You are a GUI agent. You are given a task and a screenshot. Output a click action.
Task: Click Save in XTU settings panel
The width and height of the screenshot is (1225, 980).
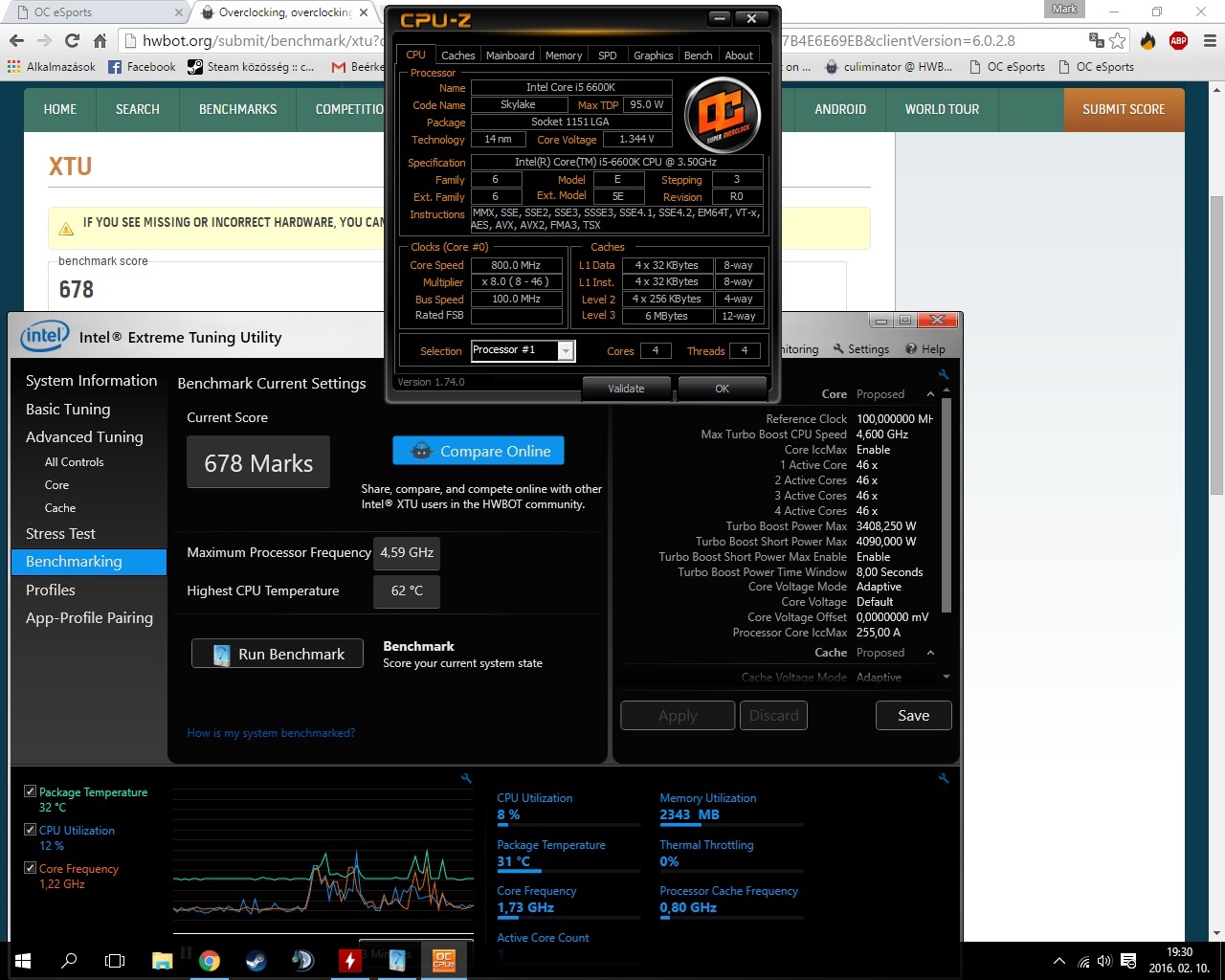[913, 715]
